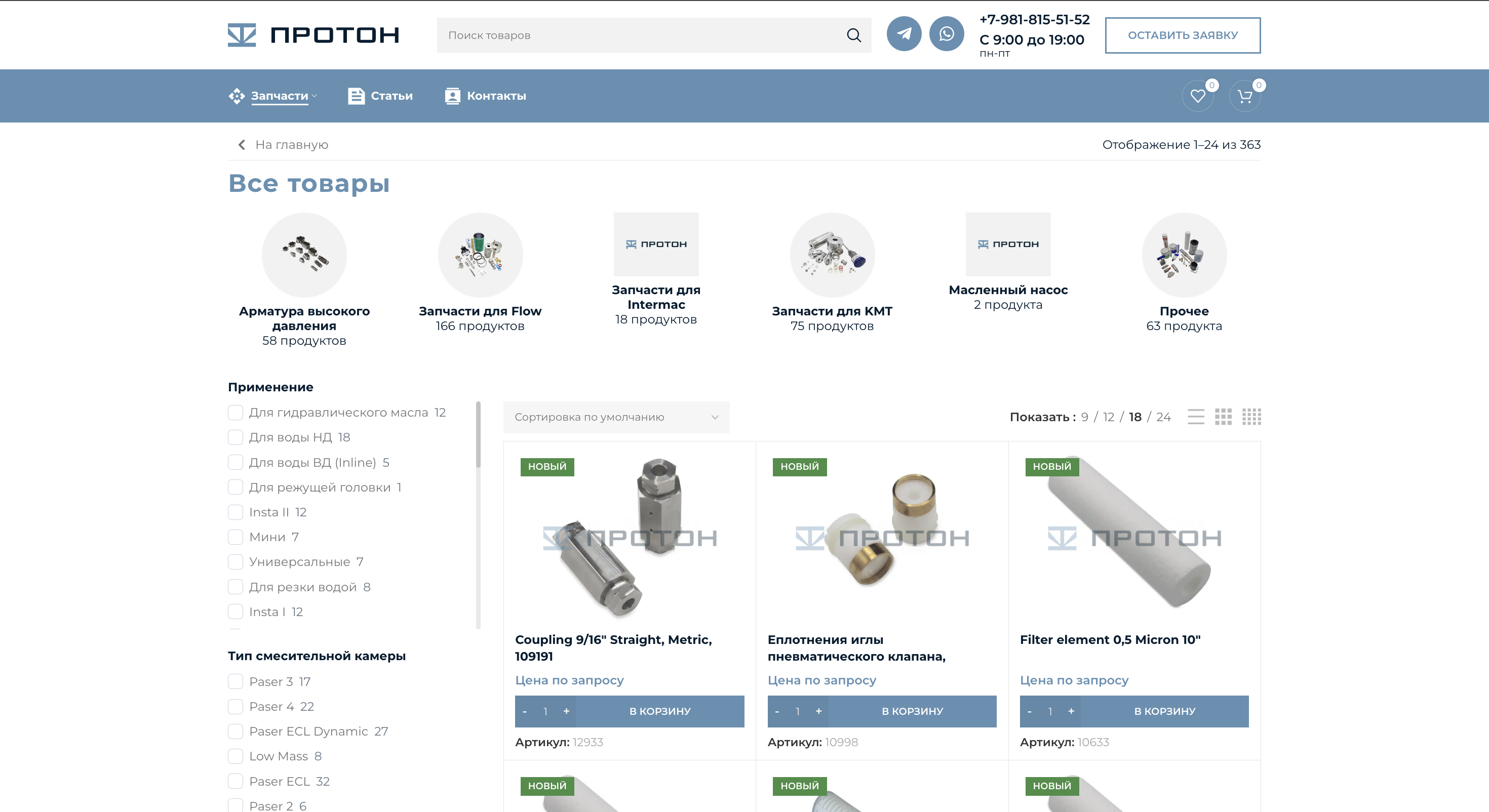Call the phone number +7-981-815-51-52
Viewport: 1489px width, 812px height.
1034,20
